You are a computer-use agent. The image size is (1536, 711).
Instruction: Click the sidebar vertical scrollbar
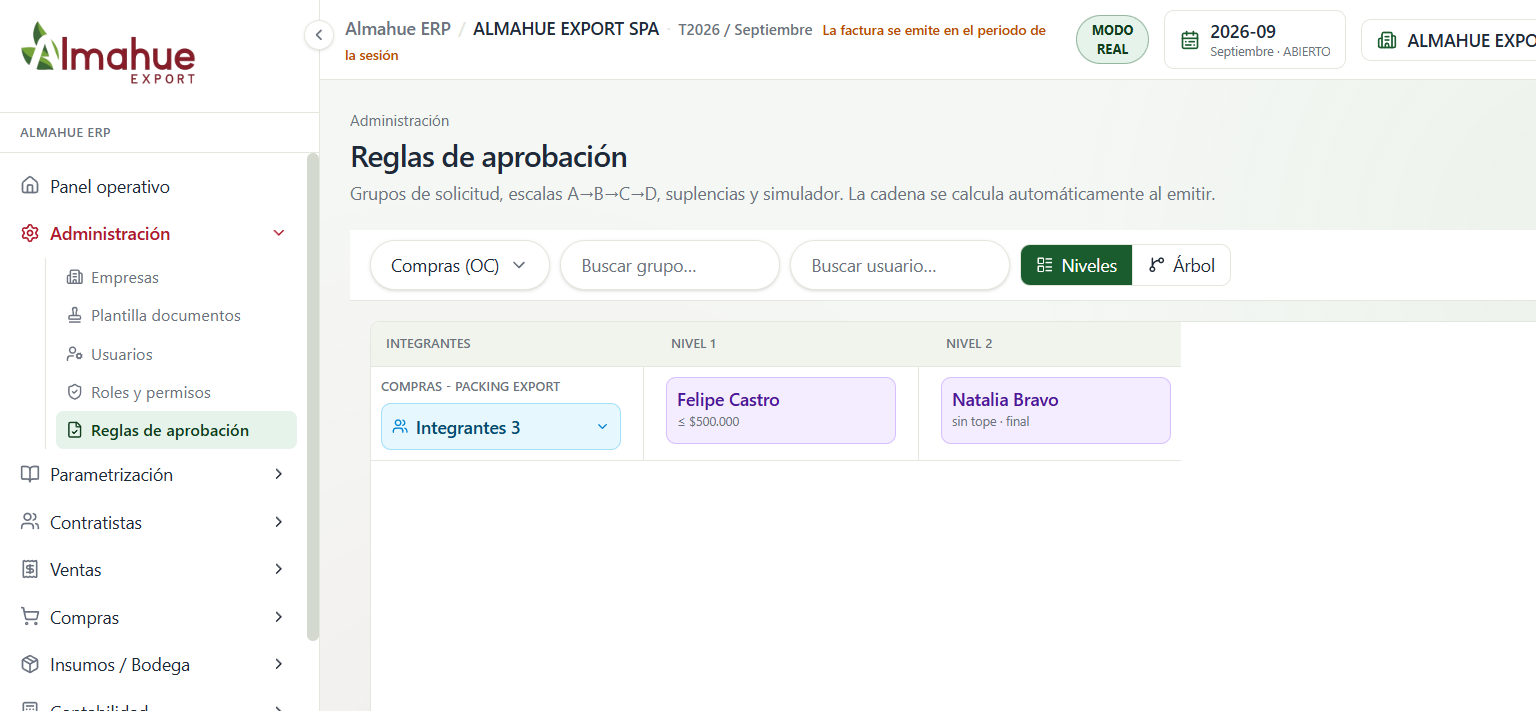pos(313,396)
